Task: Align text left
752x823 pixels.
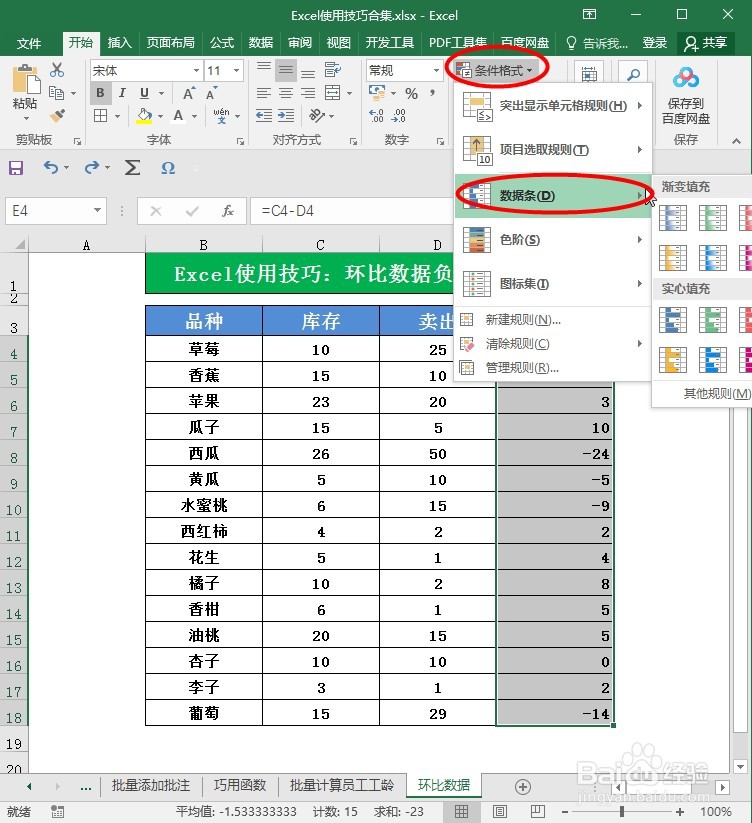Action: point(263,93)
